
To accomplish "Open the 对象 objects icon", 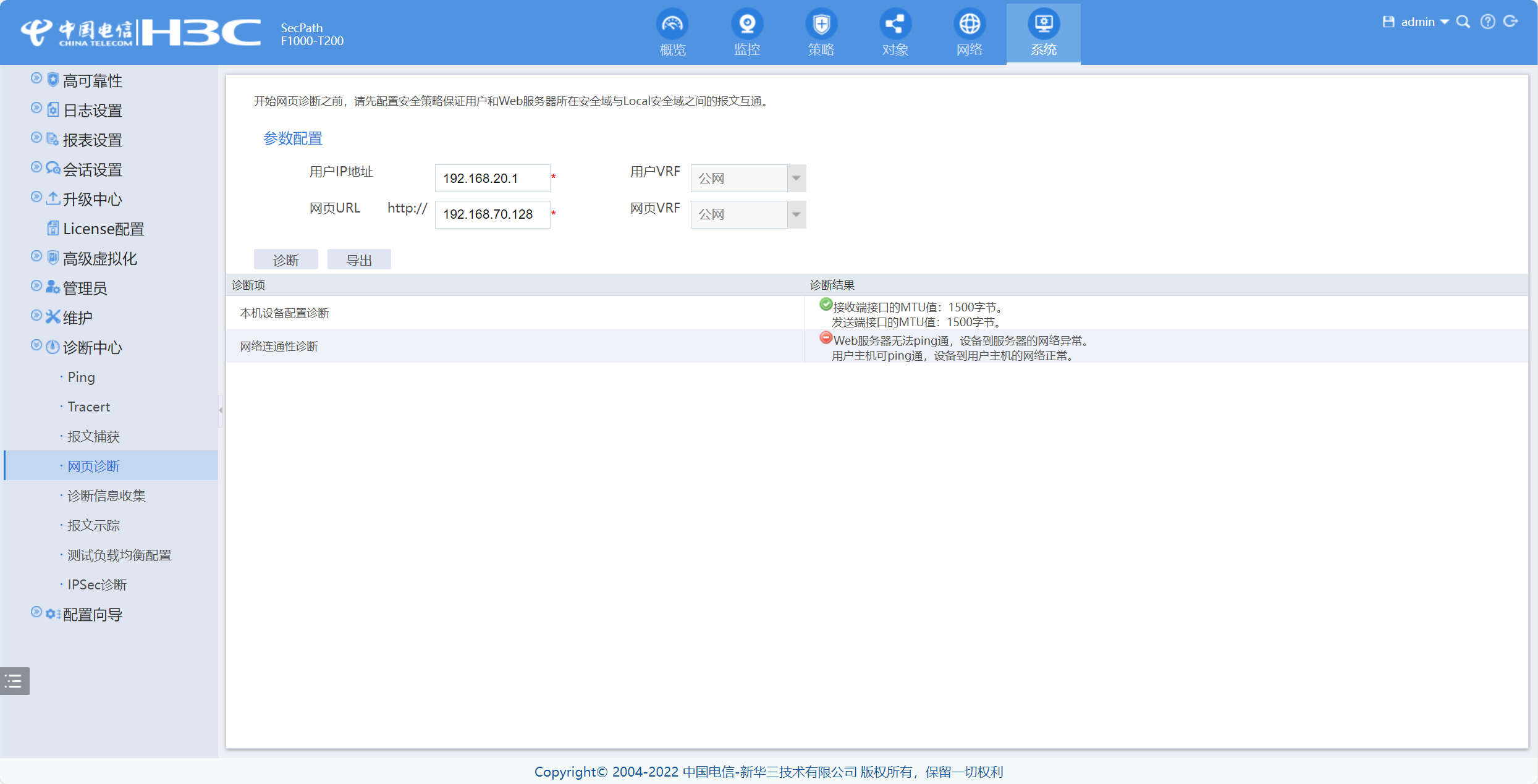I will pos(895,25).
